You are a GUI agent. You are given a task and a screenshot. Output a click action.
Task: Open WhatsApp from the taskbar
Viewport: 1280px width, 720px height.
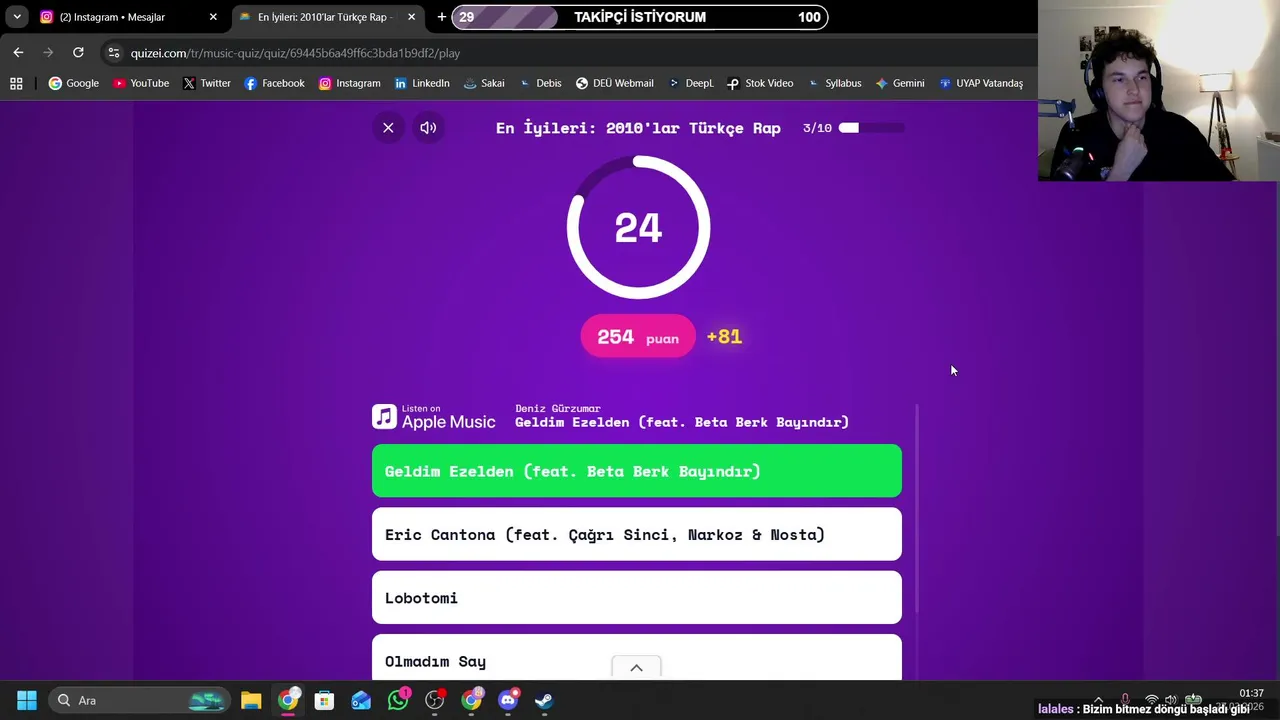point(398,700)
